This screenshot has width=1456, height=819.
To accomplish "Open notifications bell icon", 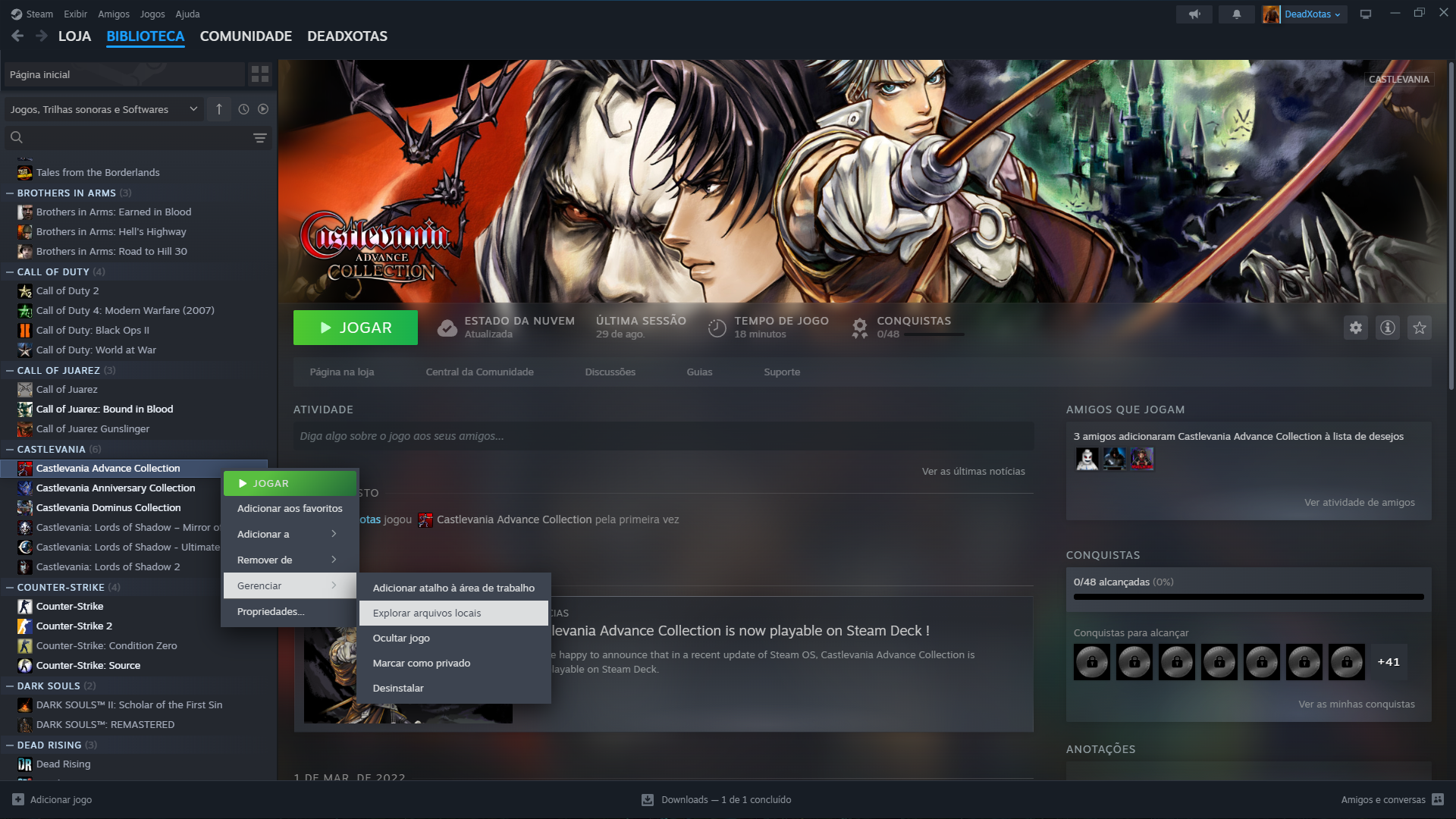I will [1237, 14].
